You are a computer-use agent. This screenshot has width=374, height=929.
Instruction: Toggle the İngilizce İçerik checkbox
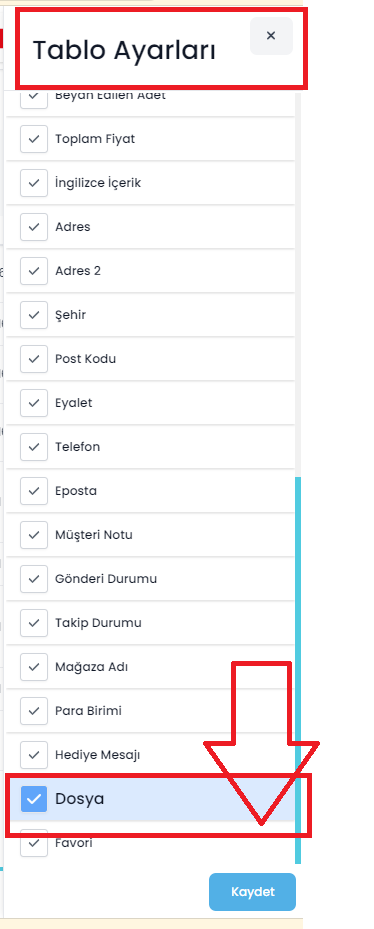point(34,183)
